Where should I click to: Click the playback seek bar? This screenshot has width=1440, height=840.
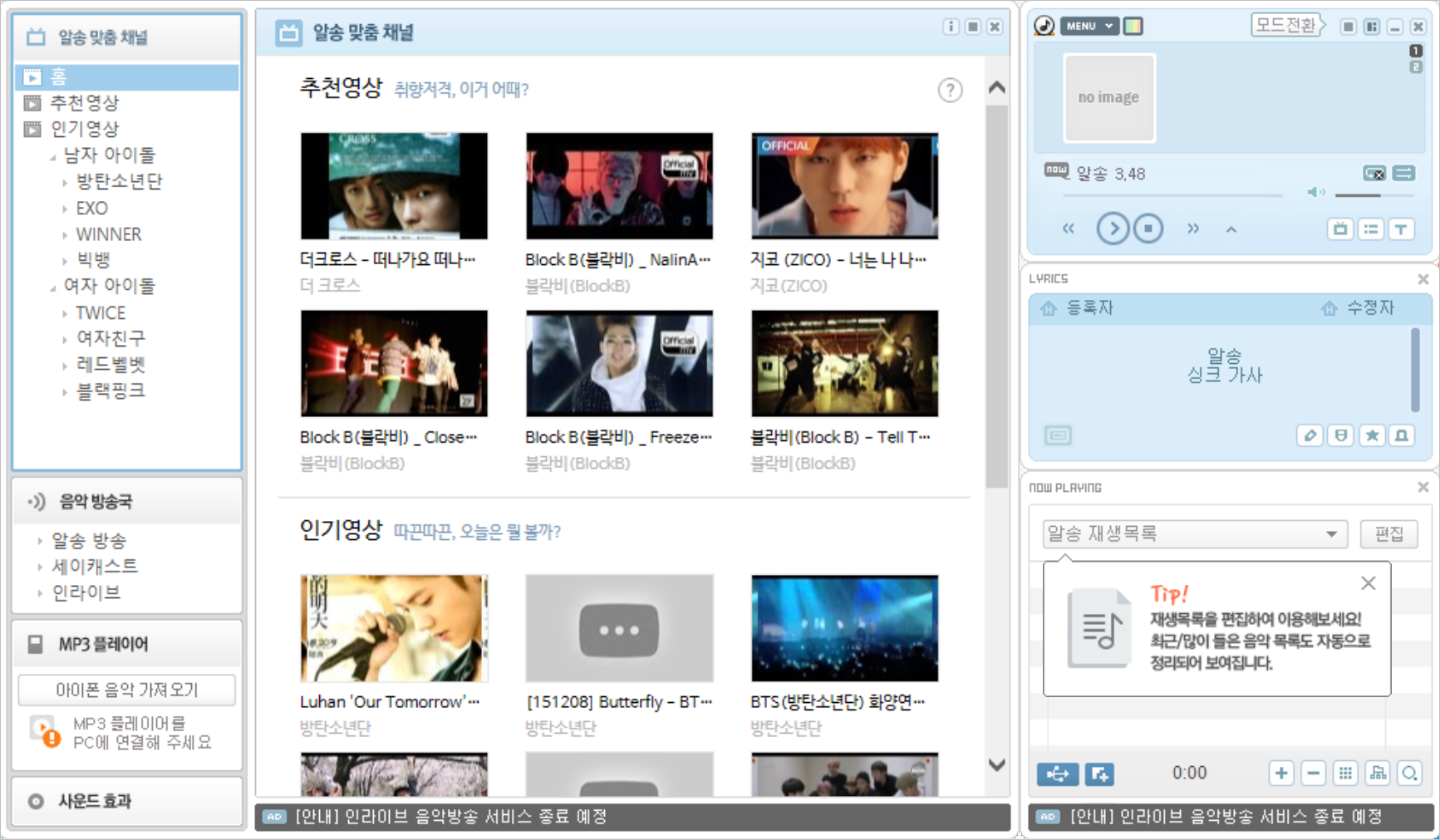[1172, 195]
